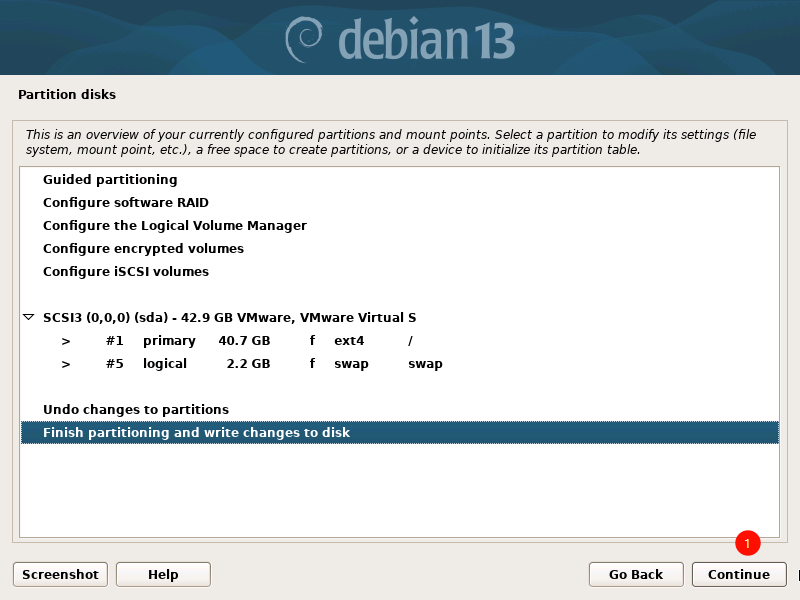Select the SCSI3 (sda) VMware disk row
This screenshot has width=800, height=600.
pyautogui.click(x=230, y=317)
